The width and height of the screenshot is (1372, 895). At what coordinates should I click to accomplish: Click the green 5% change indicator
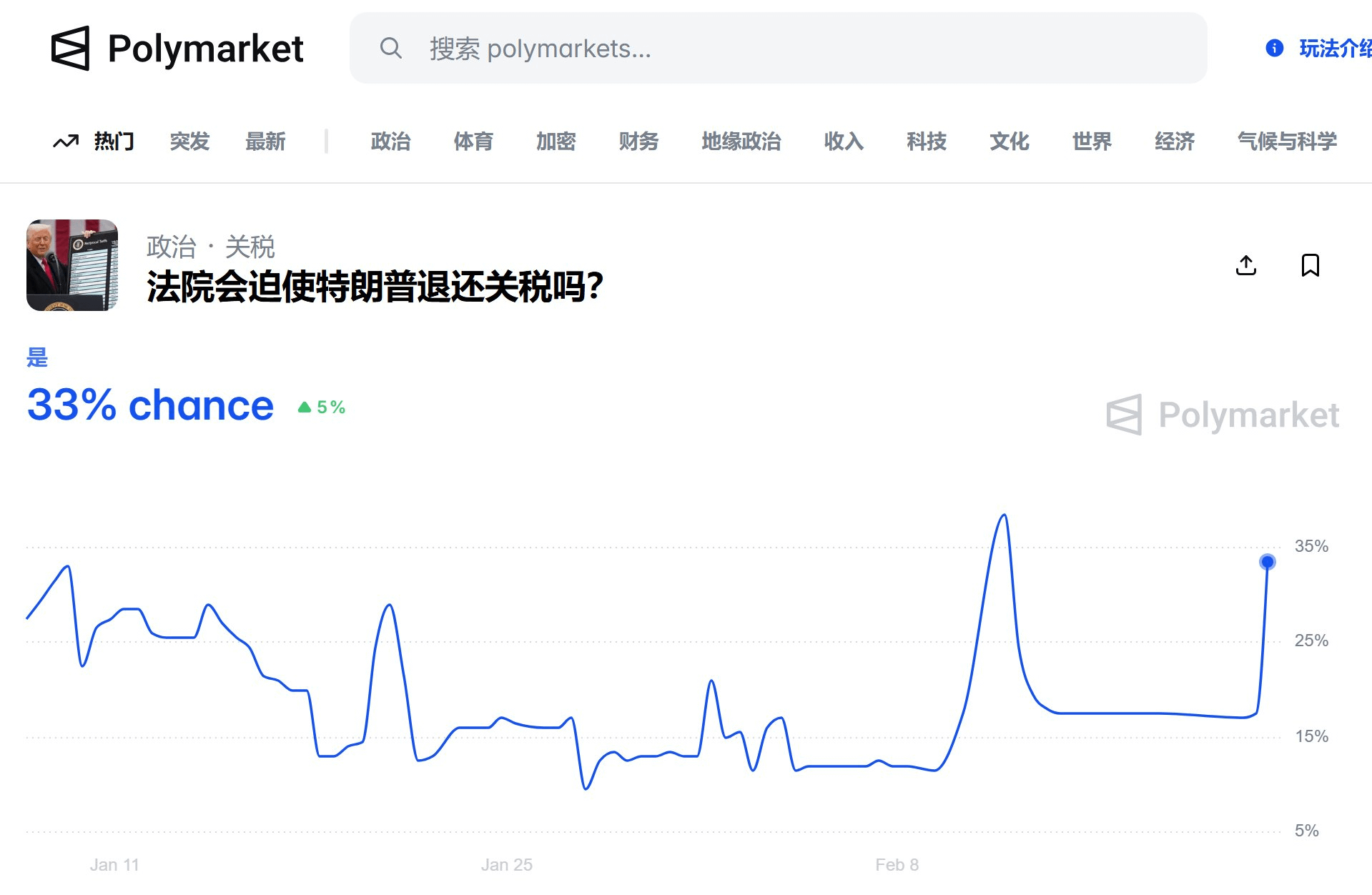tap(322, 407)
